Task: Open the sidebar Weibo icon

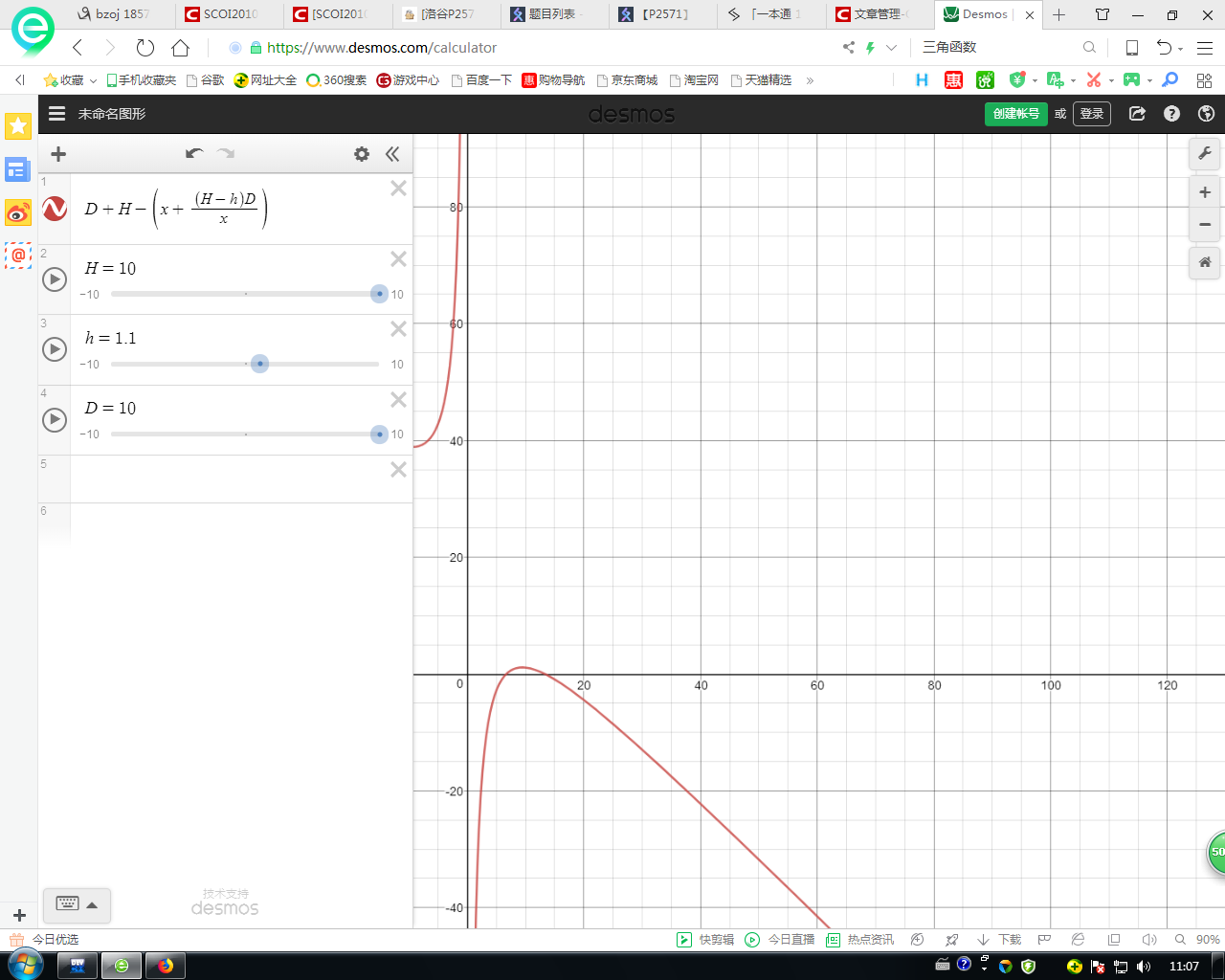Action: pyautogui.click(x=18, y=212)
